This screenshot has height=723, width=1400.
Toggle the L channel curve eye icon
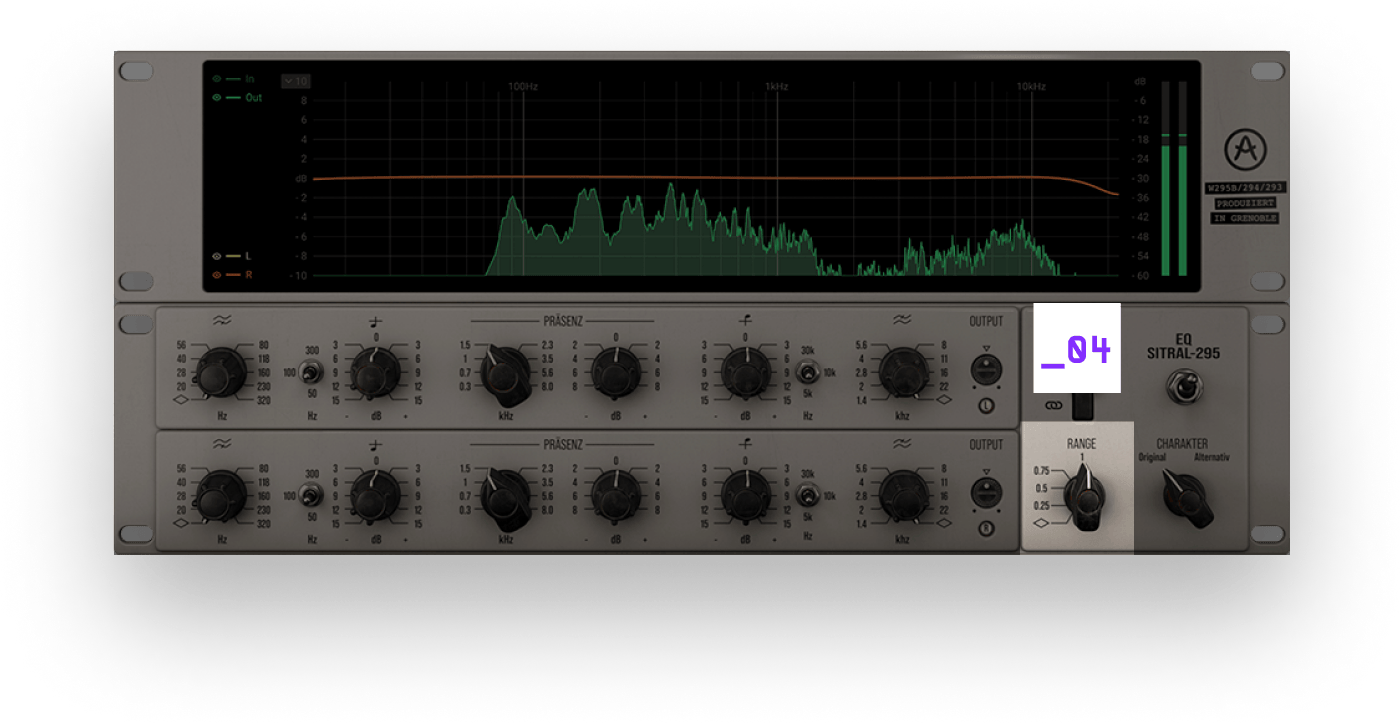[x=216, y=256]
